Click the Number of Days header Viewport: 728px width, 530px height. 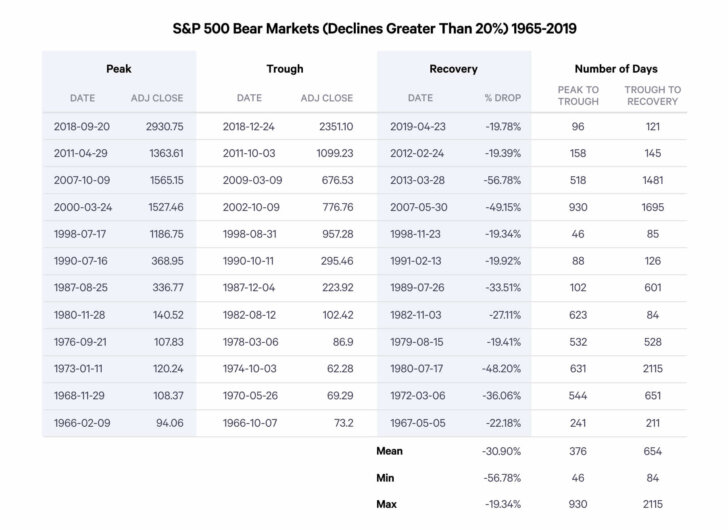coord(616,69)
